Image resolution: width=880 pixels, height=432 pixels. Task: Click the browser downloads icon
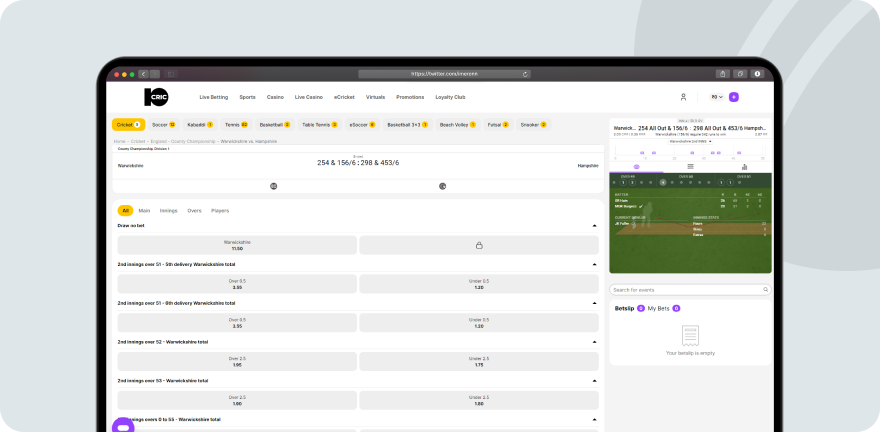(x=758, y=74)
